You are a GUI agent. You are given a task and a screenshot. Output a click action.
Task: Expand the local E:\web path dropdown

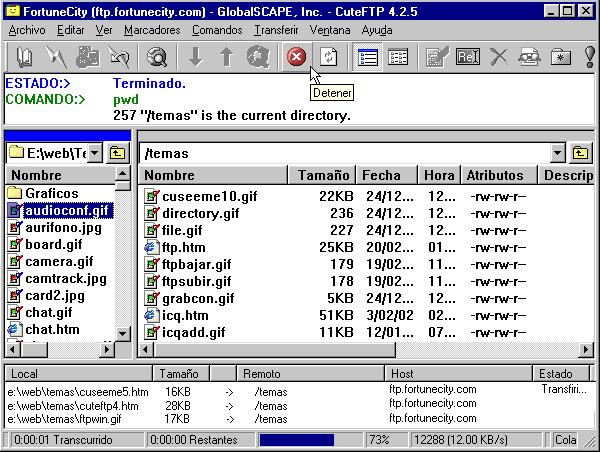[x=95, y=153]
